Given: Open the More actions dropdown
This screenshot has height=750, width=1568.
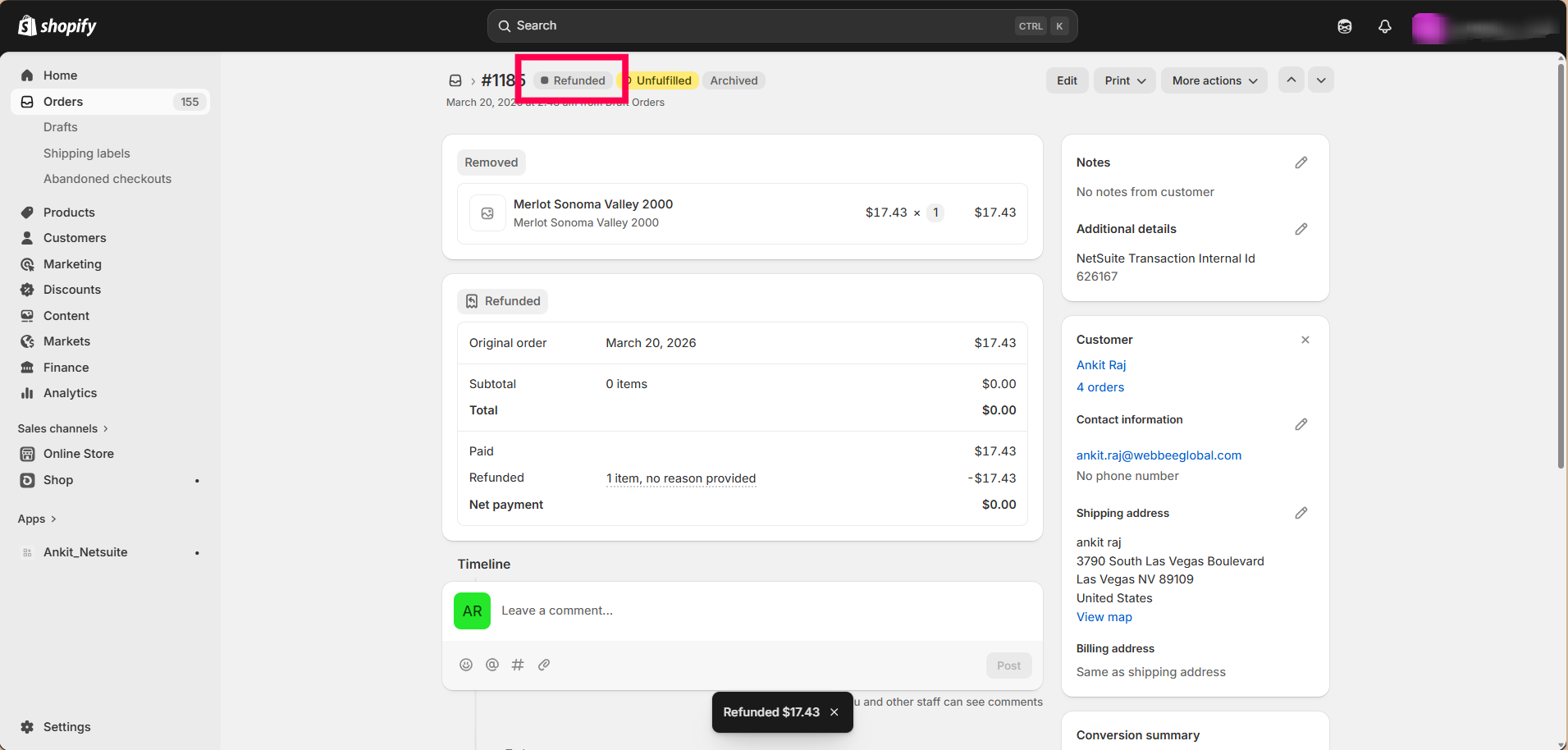Looking at the screenshot, I should coord(1214,80).
